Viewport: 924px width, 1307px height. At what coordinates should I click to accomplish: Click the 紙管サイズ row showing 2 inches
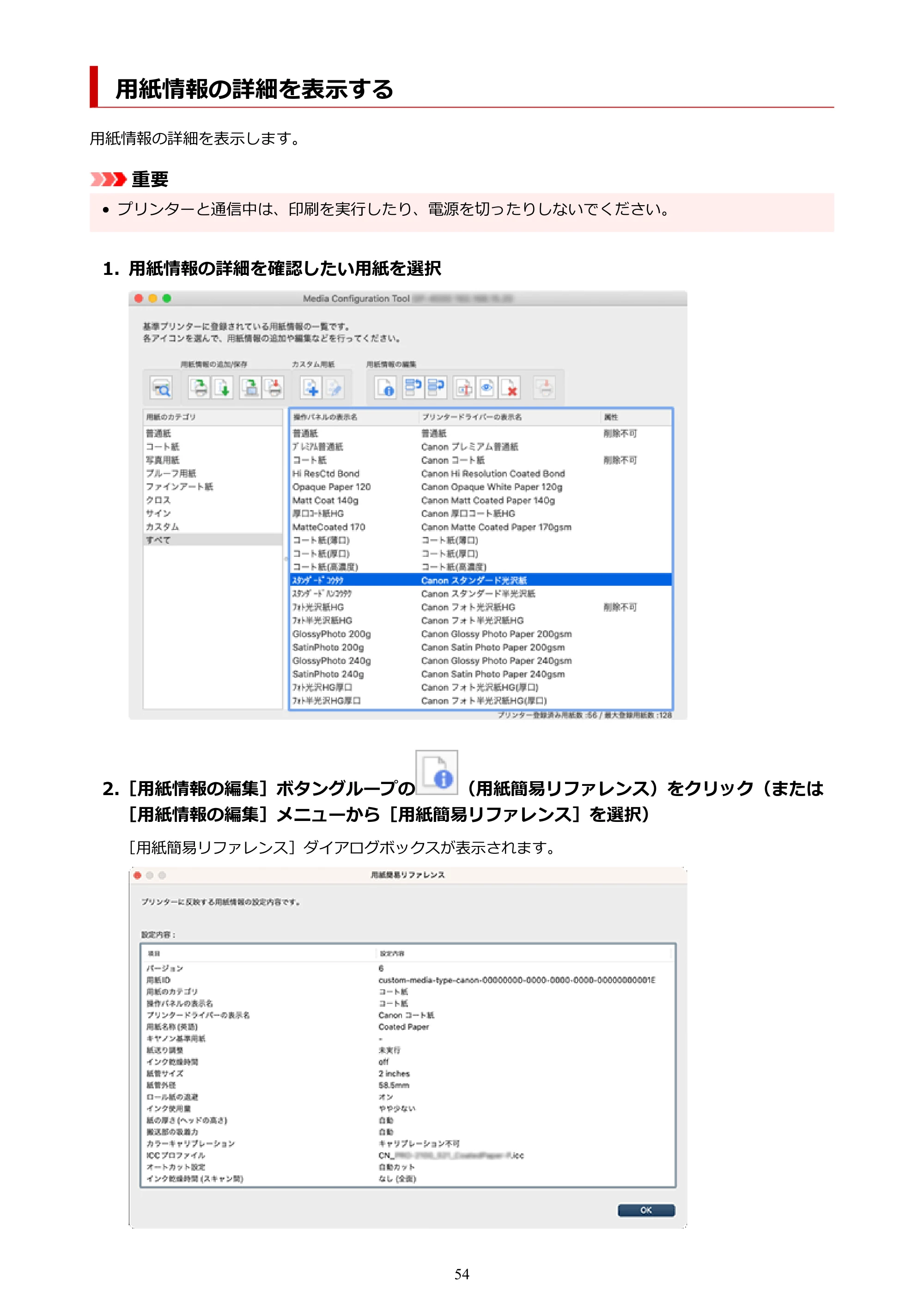pyautogui.click(x=408, y=1074)
